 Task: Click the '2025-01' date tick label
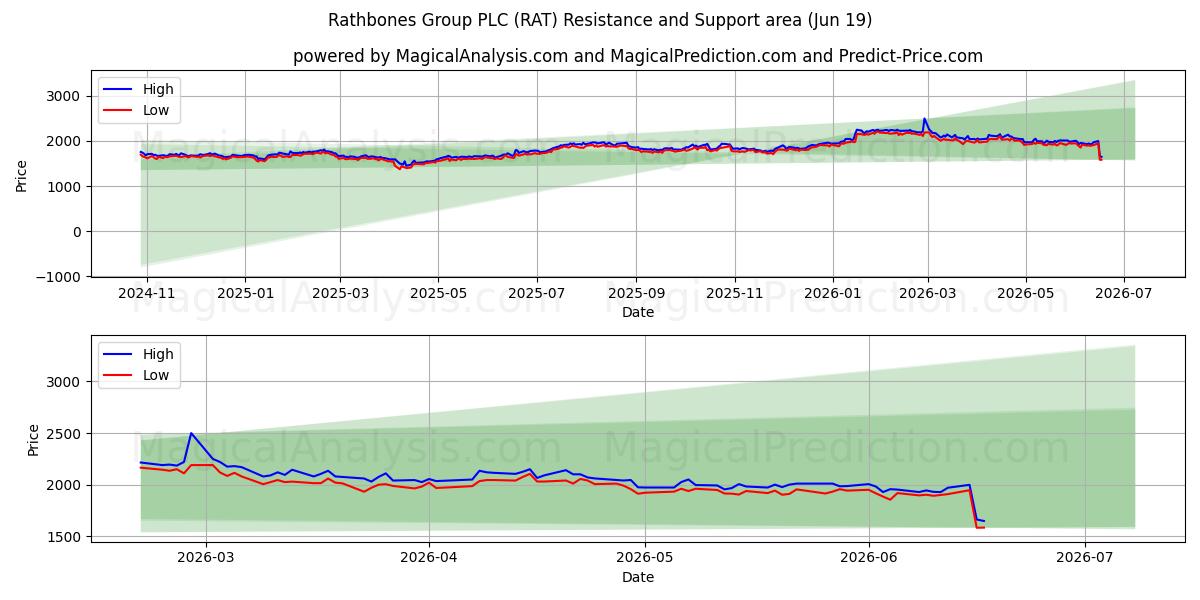pos(245,294)
